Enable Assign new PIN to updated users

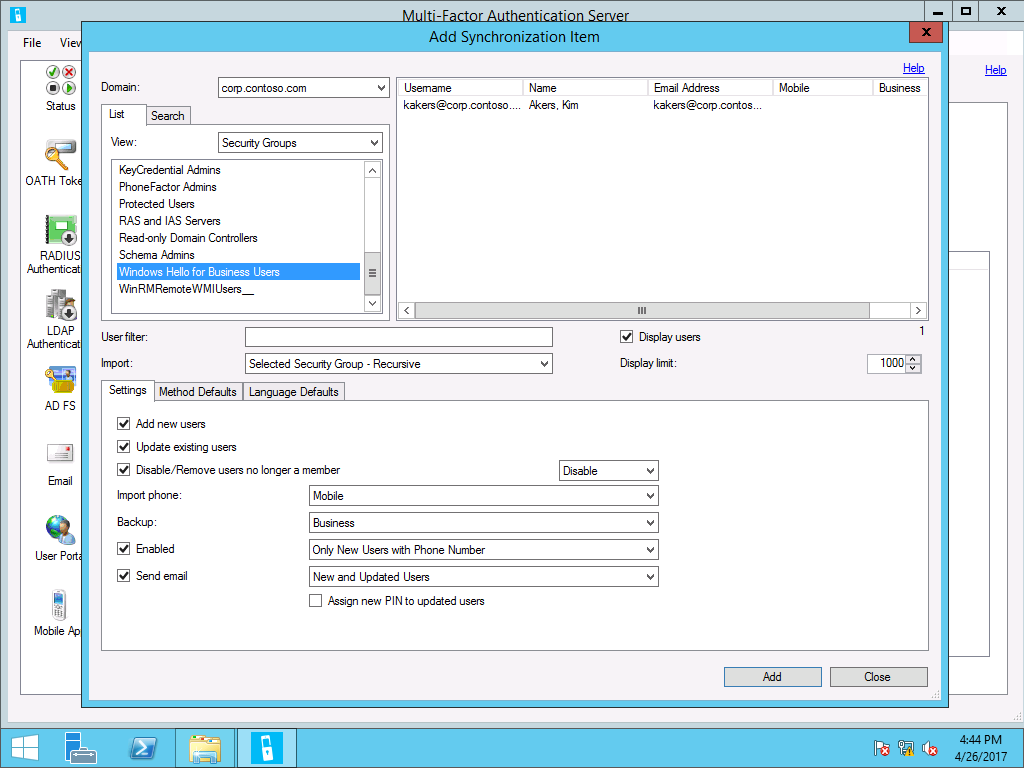point(316,601)
